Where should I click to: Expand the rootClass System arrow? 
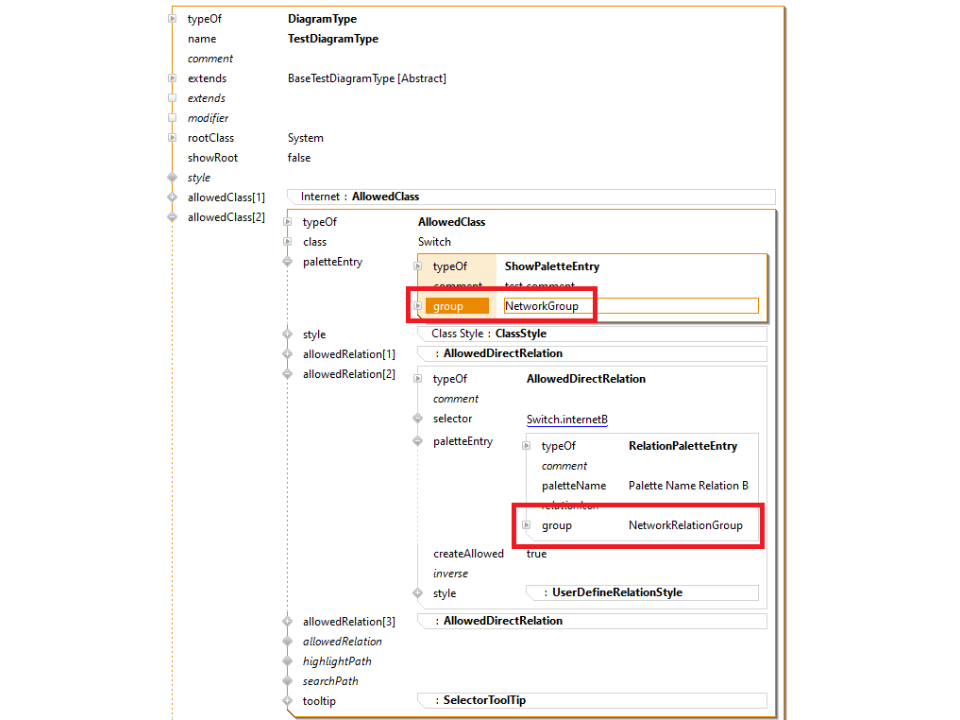173,138
